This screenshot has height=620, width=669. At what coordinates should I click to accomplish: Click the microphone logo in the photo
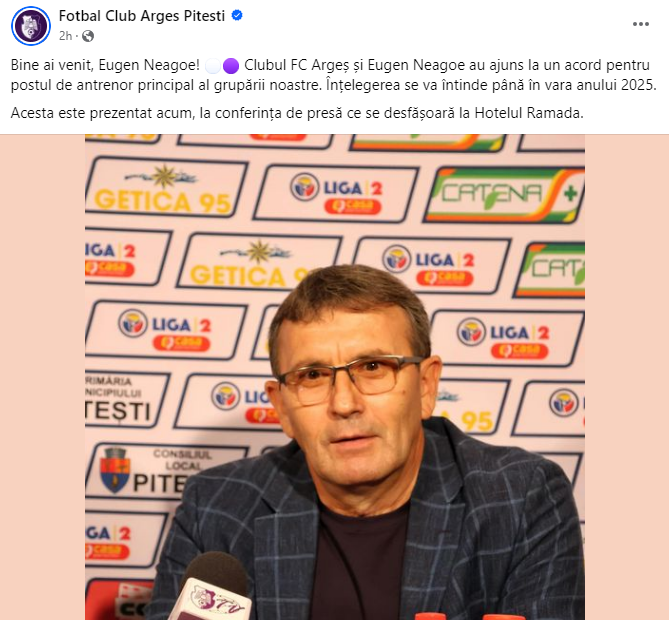tap(214, 599)
